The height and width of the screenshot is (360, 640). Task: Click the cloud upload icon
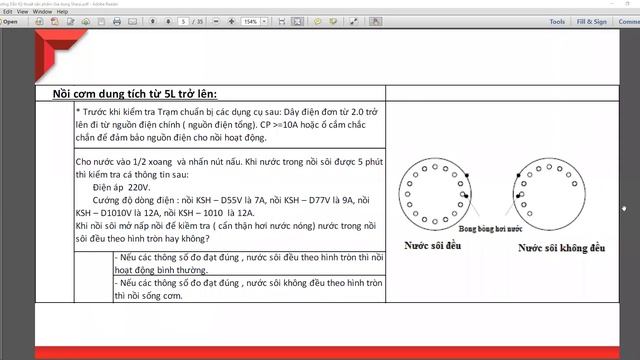click(86, 21)
